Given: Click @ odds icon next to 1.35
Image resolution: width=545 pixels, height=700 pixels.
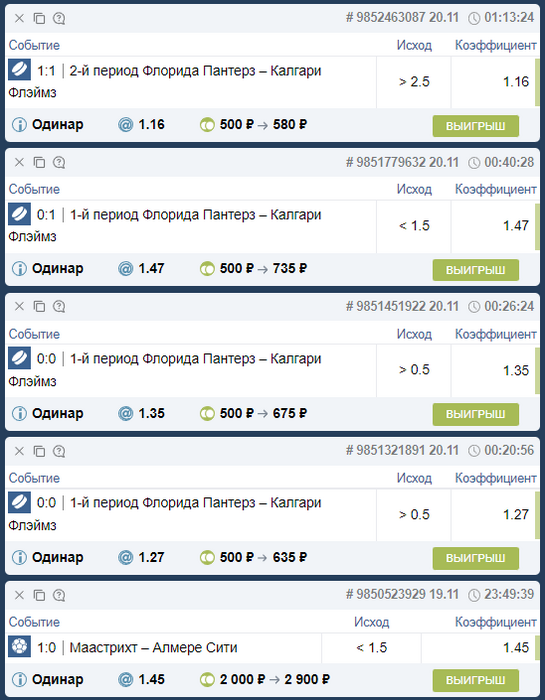Looking at the screenshot, I should coord(125,413).
